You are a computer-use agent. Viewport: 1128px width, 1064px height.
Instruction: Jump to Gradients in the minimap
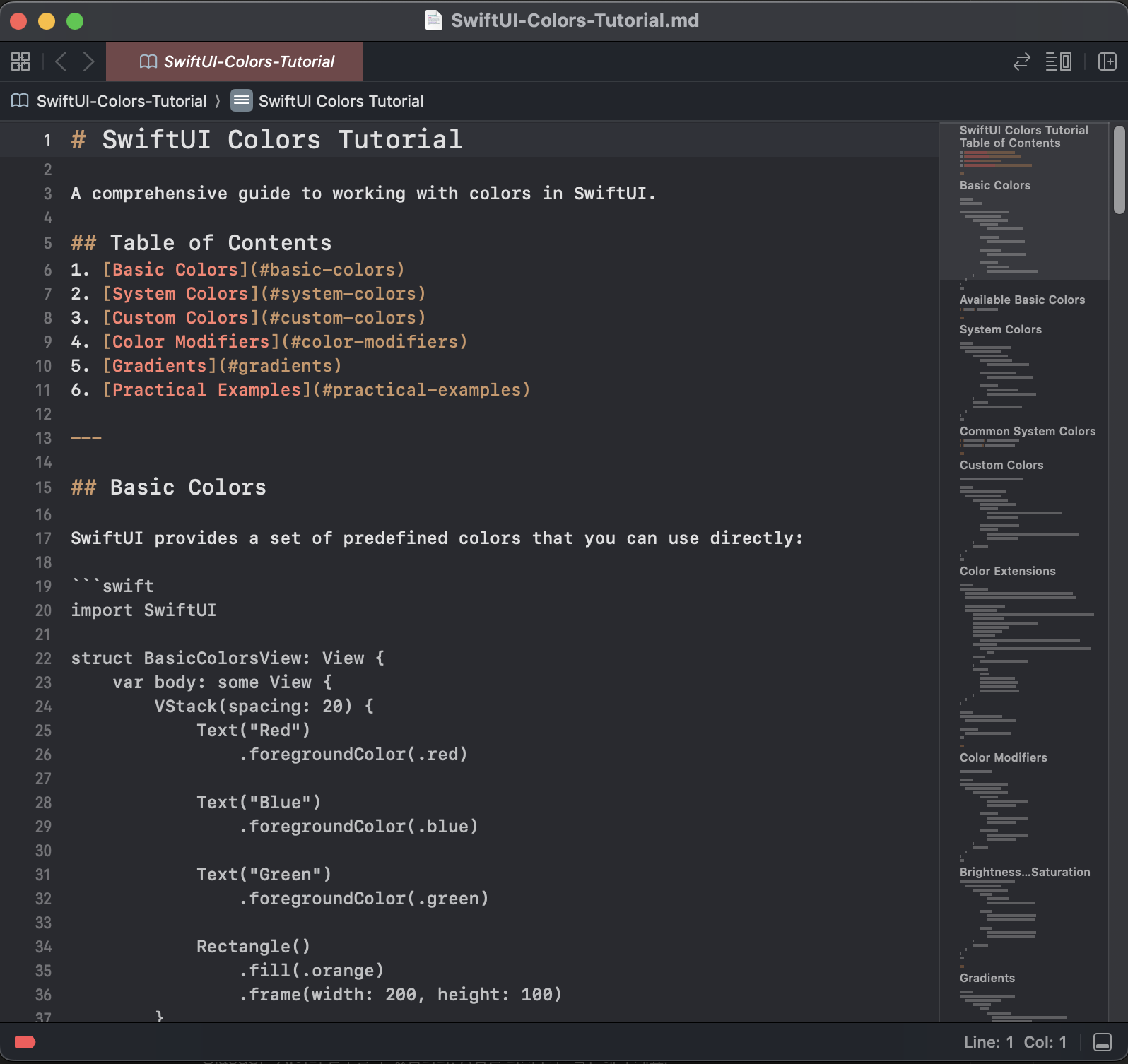(987, 978)
